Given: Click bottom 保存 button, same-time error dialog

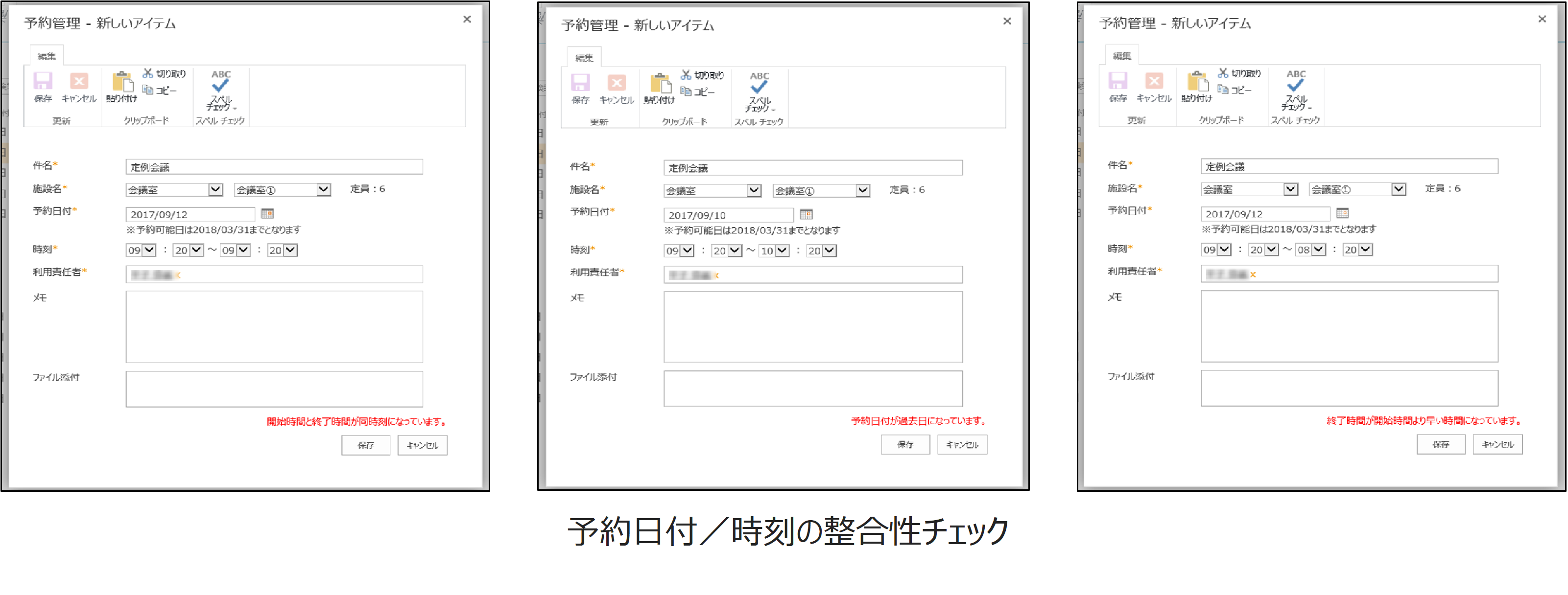Looking at the screenshot, I should pyautogui.click(x=366, y=445).
